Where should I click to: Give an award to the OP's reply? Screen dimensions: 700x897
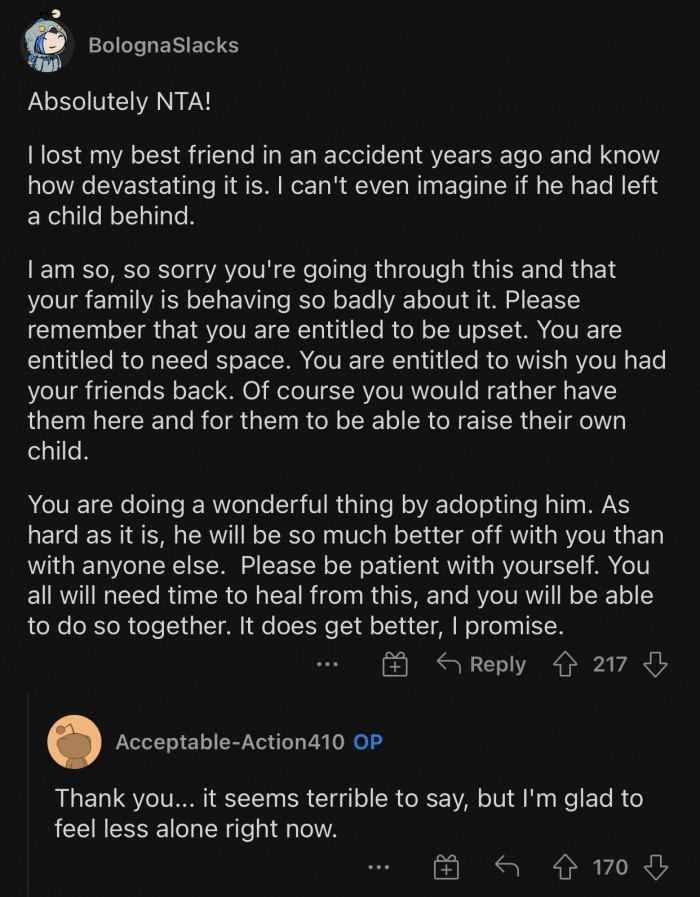(x=445, y=867)
